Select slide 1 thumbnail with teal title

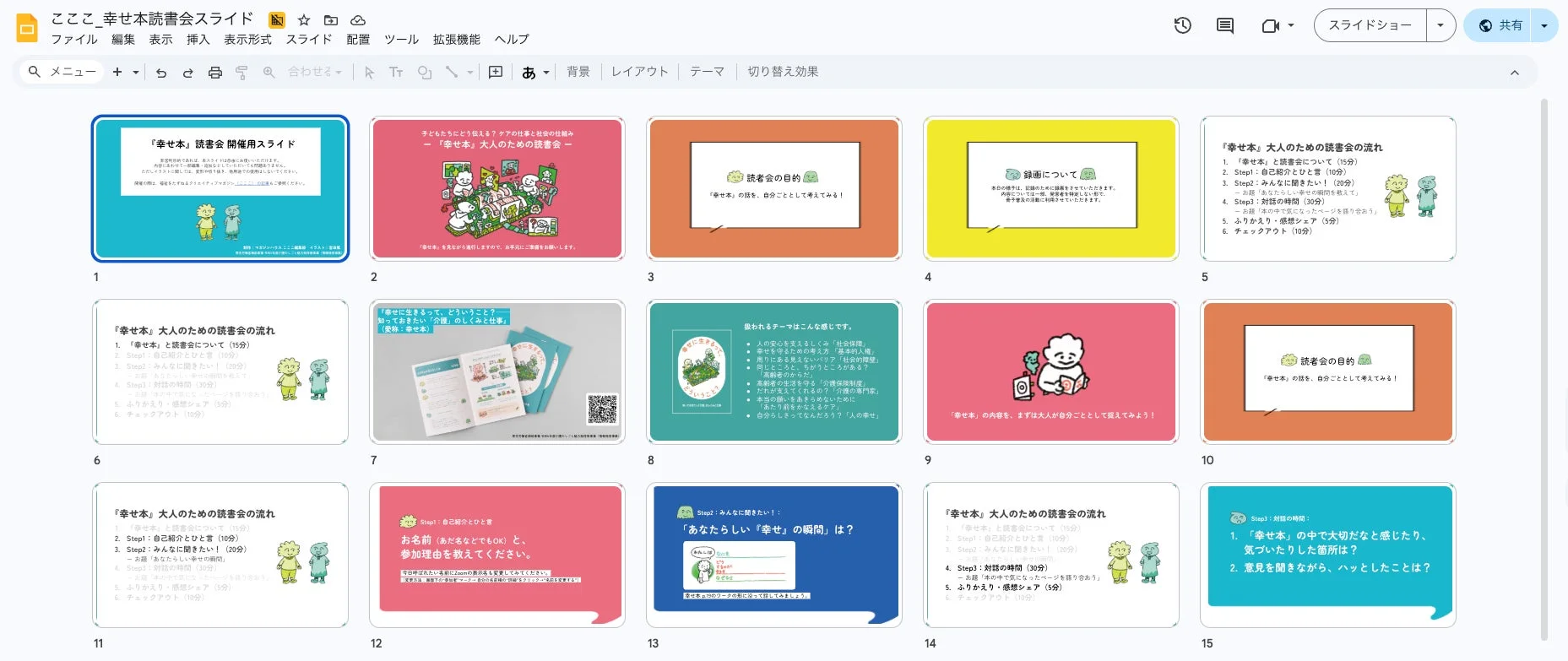coord(220,188)
